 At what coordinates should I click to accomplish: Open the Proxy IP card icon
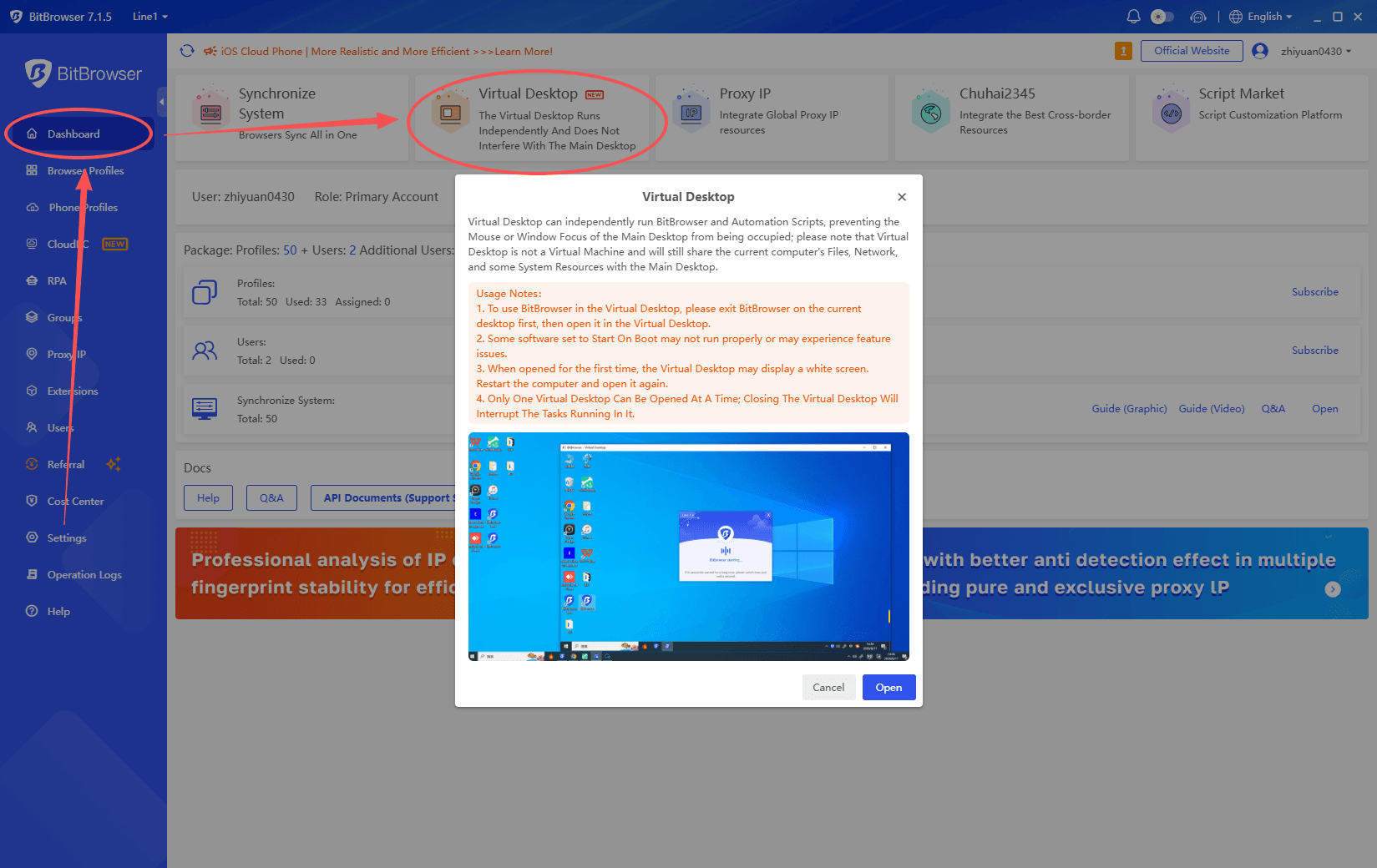(691, 112)
